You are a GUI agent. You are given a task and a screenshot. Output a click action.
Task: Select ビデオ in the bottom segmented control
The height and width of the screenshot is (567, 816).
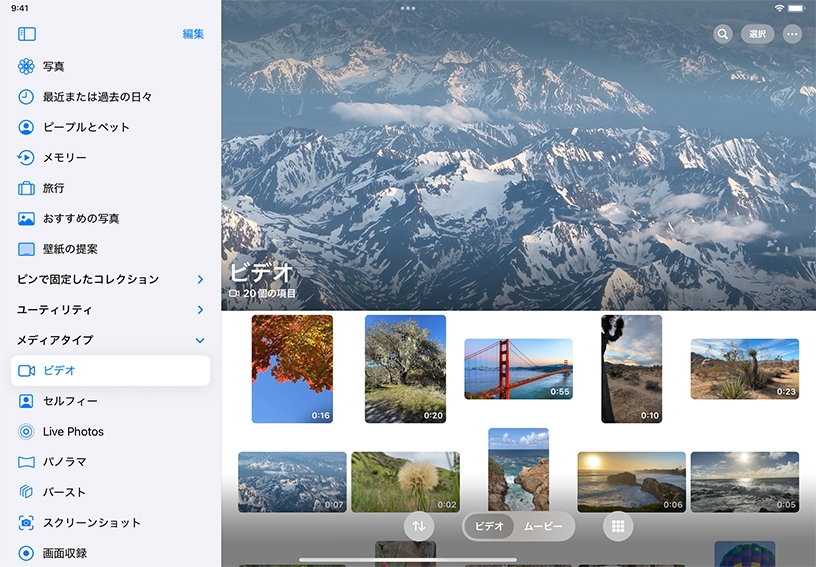coord(489,526)
